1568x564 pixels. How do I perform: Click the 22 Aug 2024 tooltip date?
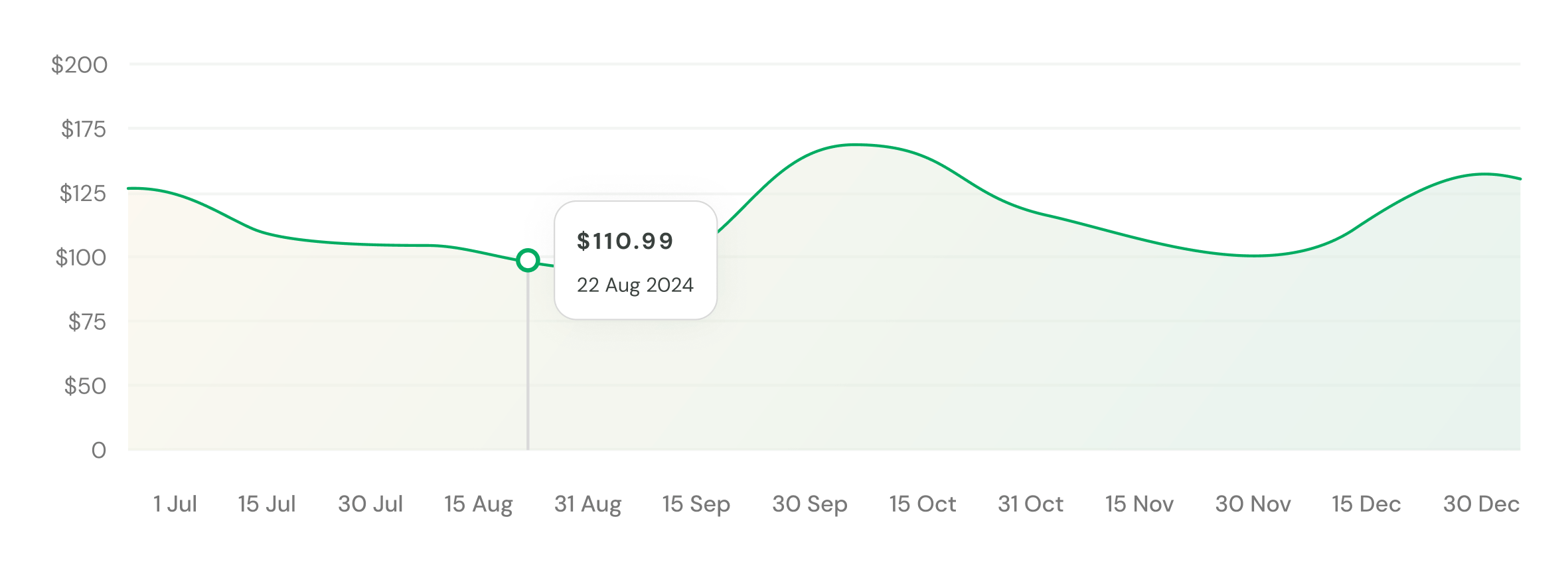(x=635, y=285)
